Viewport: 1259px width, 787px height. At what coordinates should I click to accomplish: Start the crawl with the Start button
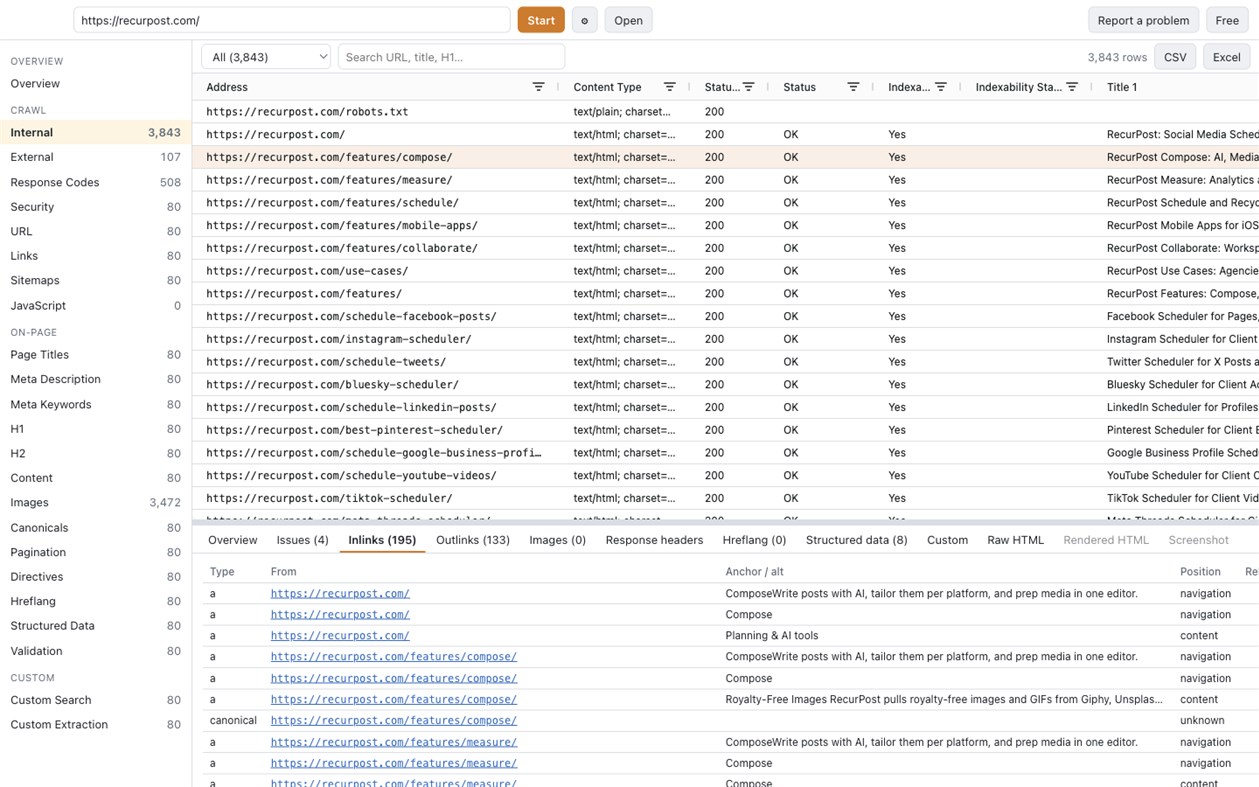click(541, 20)
